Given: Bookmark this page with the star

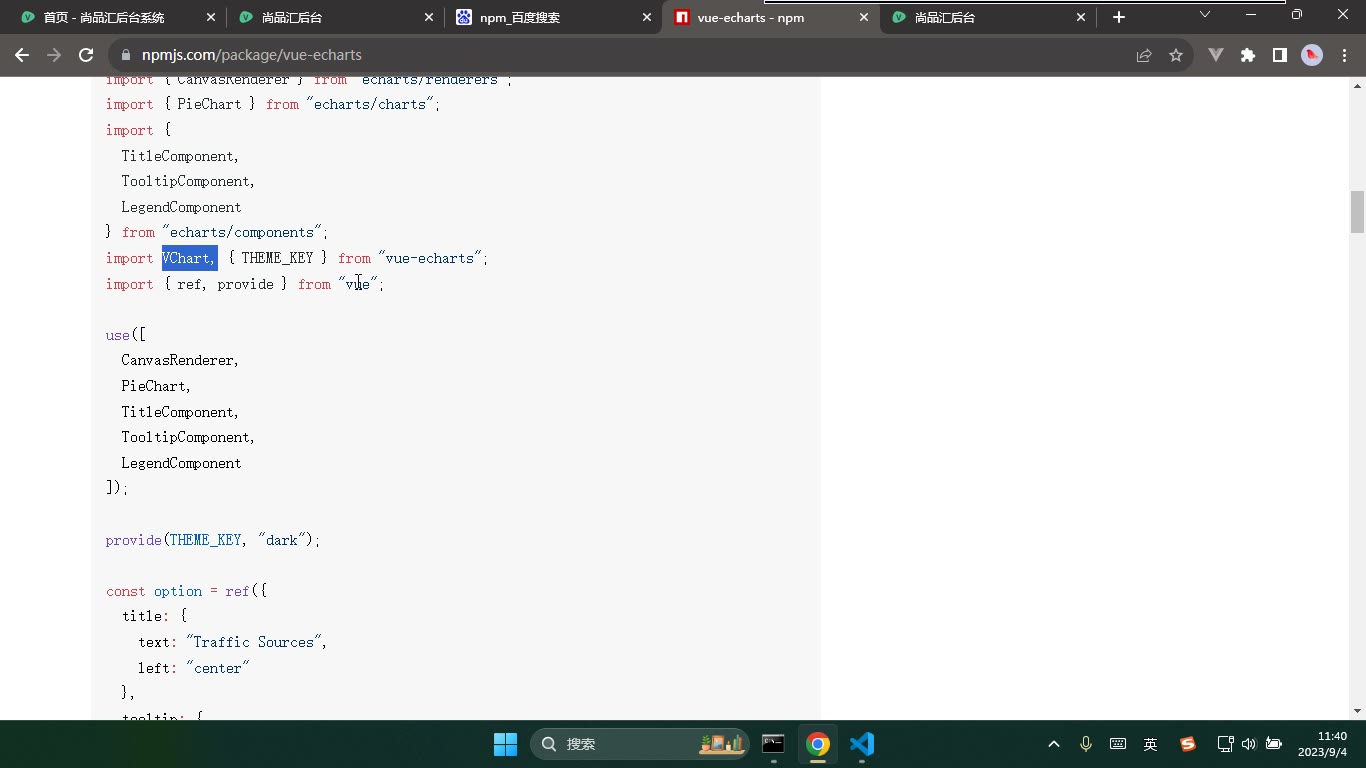Looking at the screenshot, I should [x=1176, y=55].
